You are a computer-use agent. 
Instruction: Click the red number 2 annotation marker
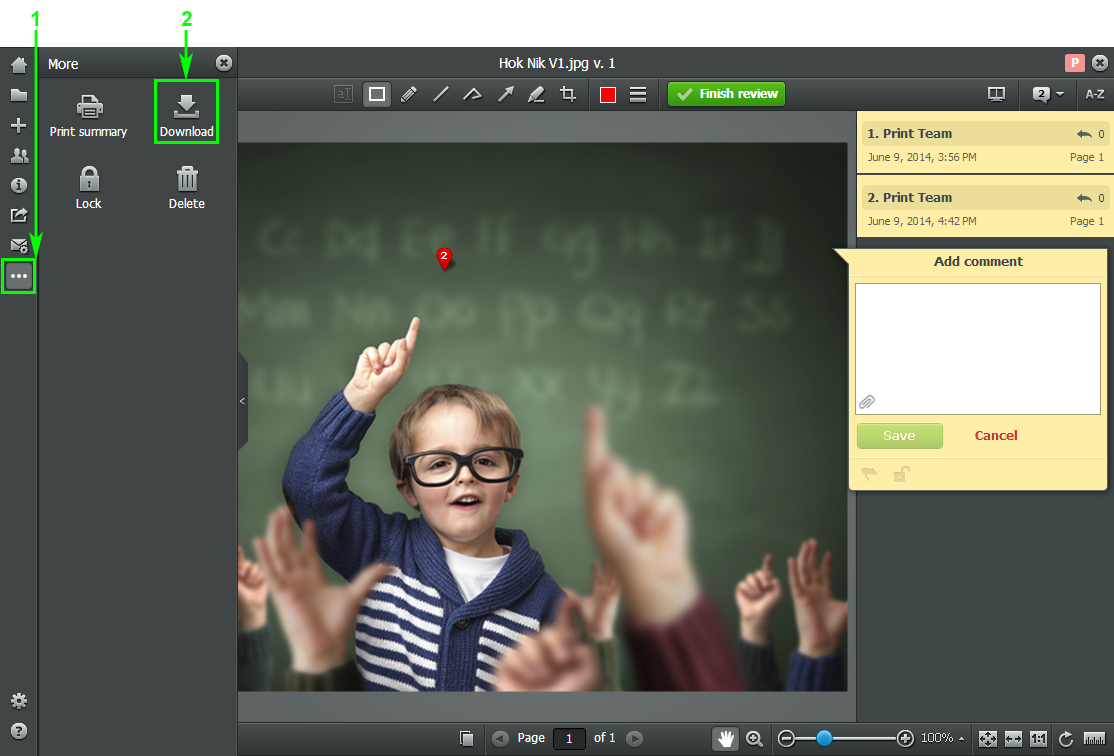click(444, 258)
